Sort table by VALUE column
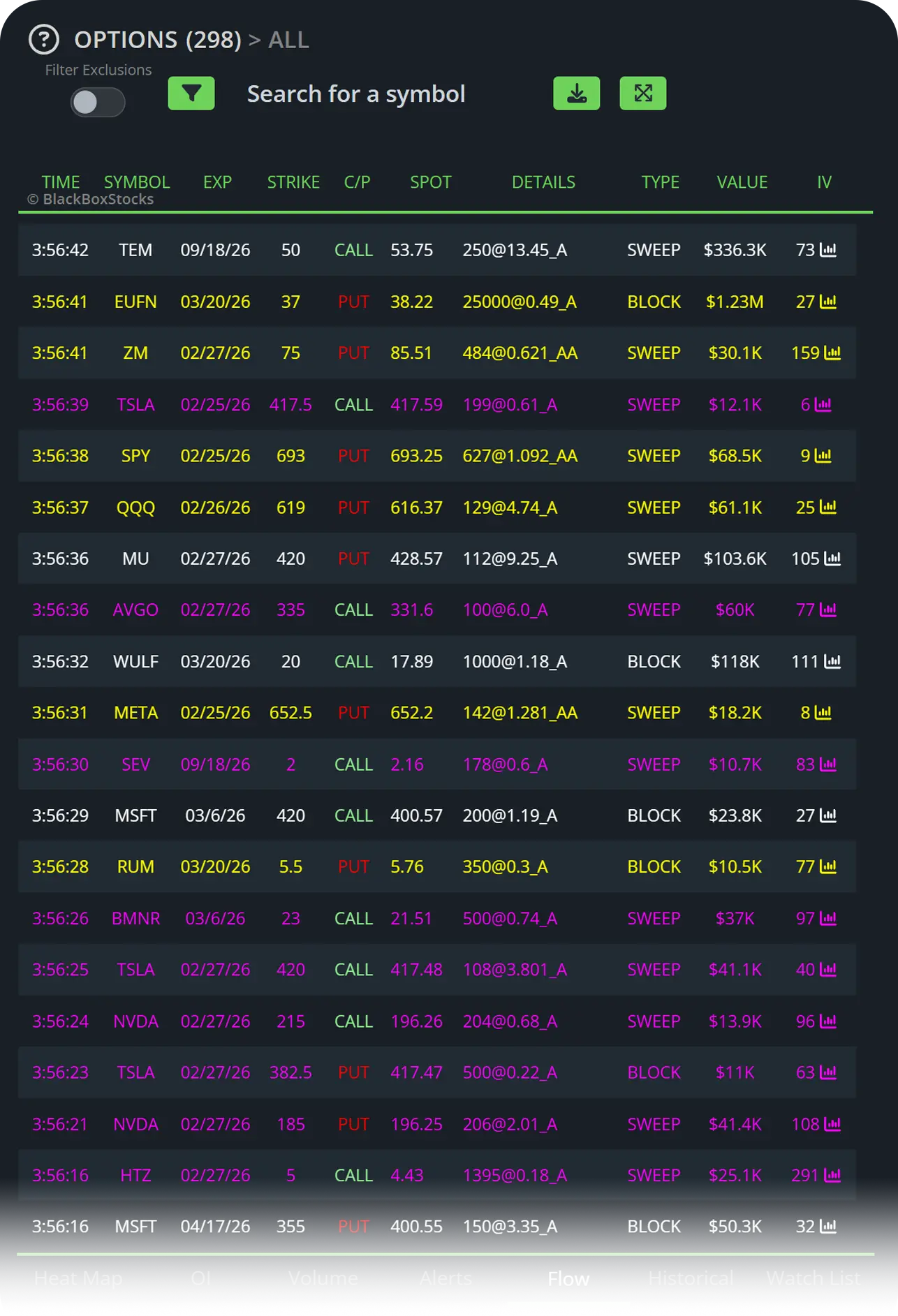The width and height of the screenshot is (898, 1316). [742, 182]
